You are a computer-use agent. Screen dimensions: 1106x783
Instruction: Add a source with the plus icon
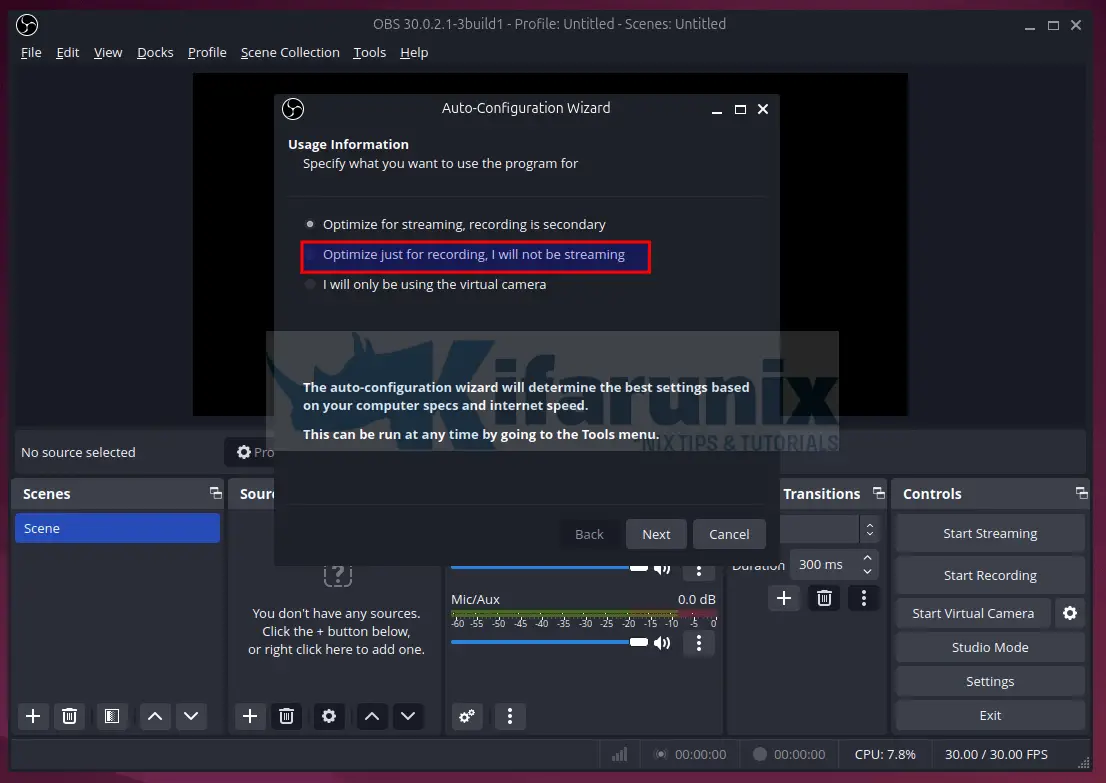pyautogui.click(x=250, y=716)
